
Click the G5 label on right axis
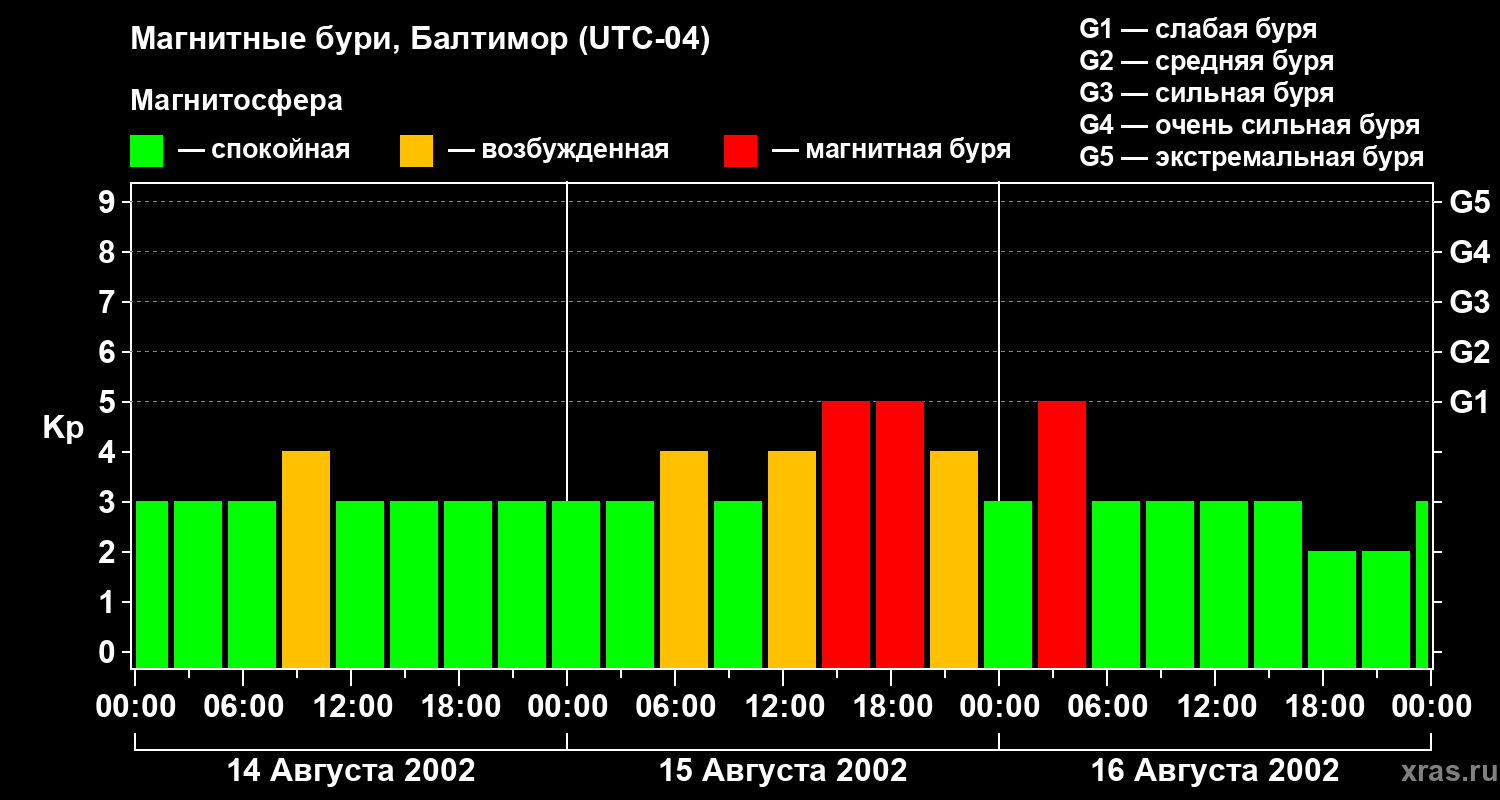click(1469, 203)
